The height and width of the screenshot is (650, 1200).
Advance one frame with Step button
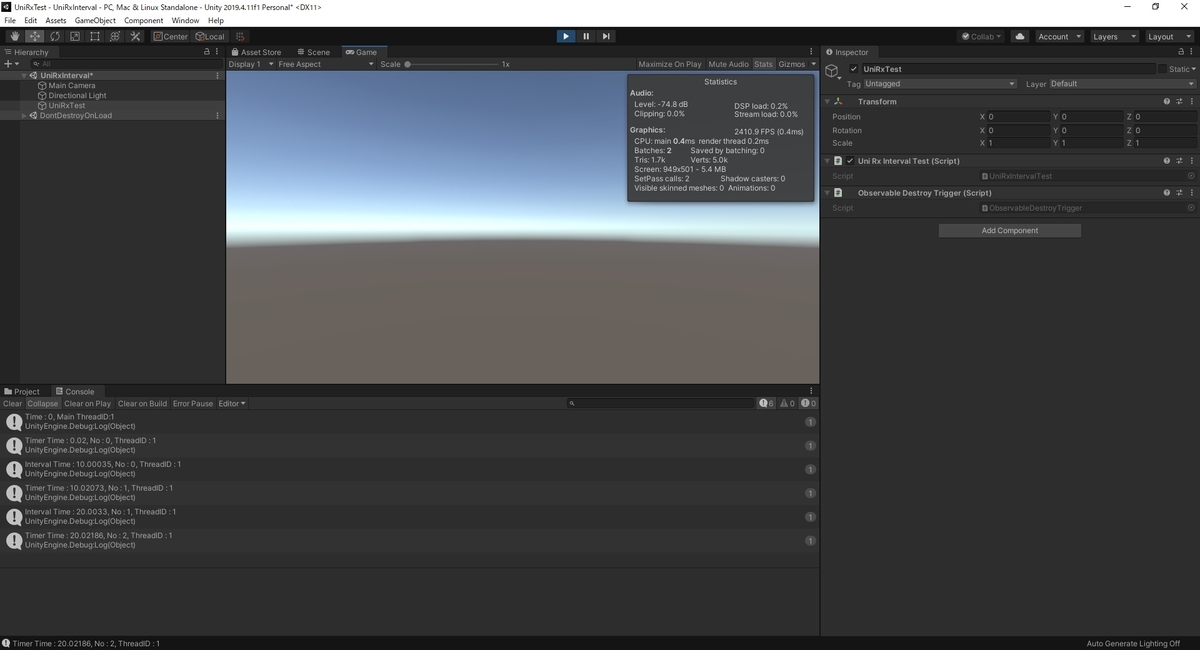click(x=606, y=36)
